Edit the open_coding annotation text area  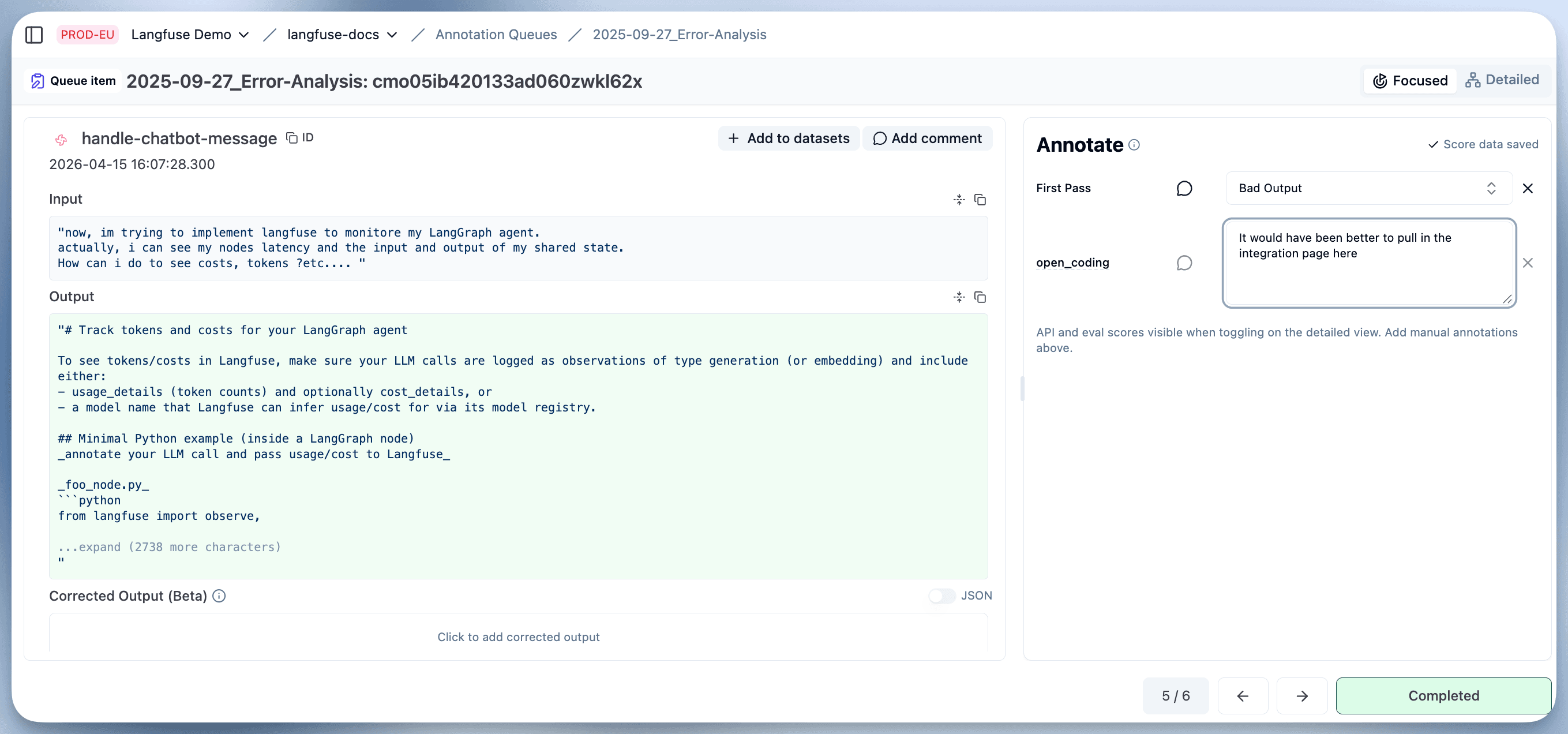[1369, 263]
